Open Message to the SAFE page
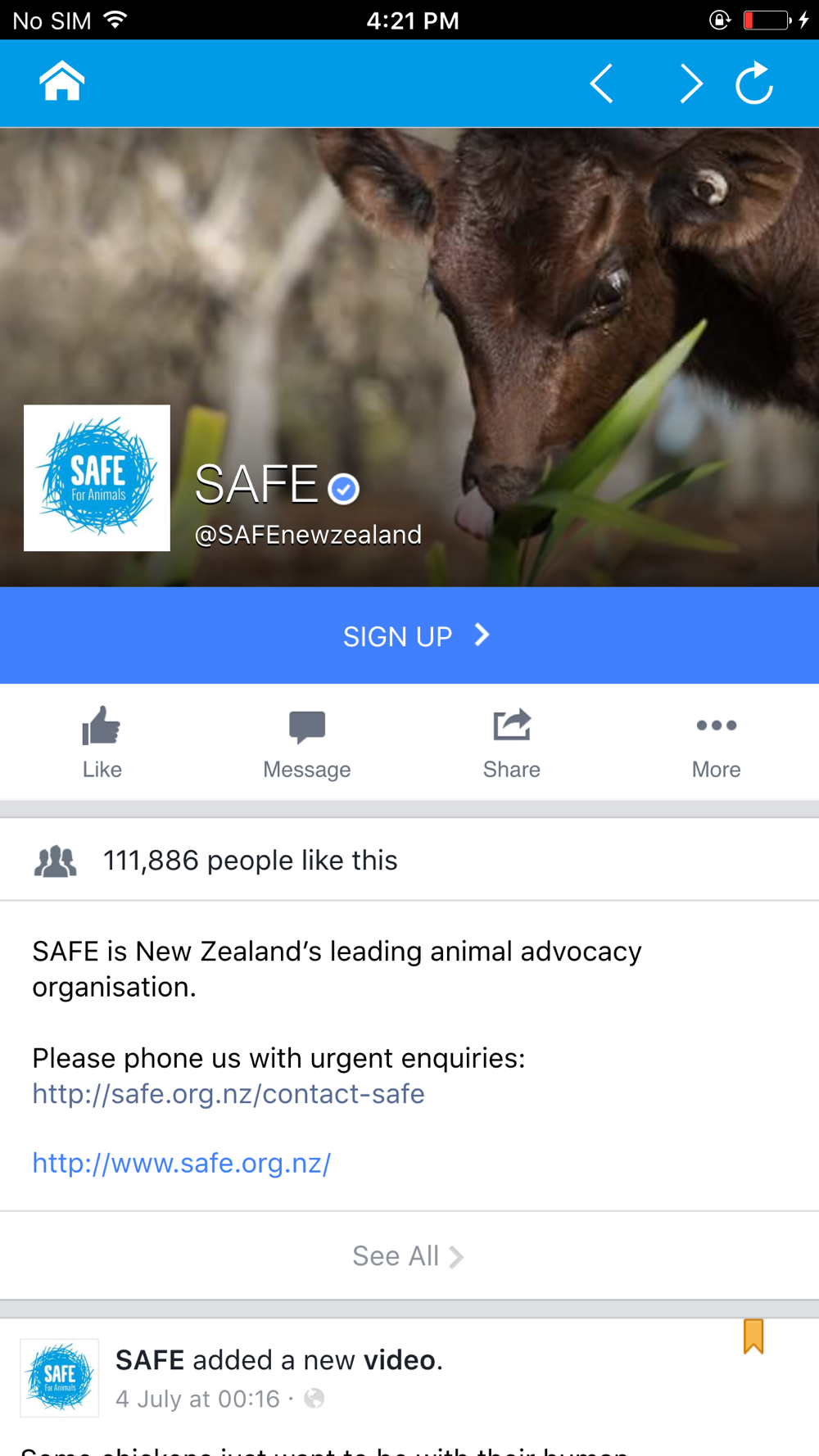Viewport: 819px width, 1456px height. point(307,743)
